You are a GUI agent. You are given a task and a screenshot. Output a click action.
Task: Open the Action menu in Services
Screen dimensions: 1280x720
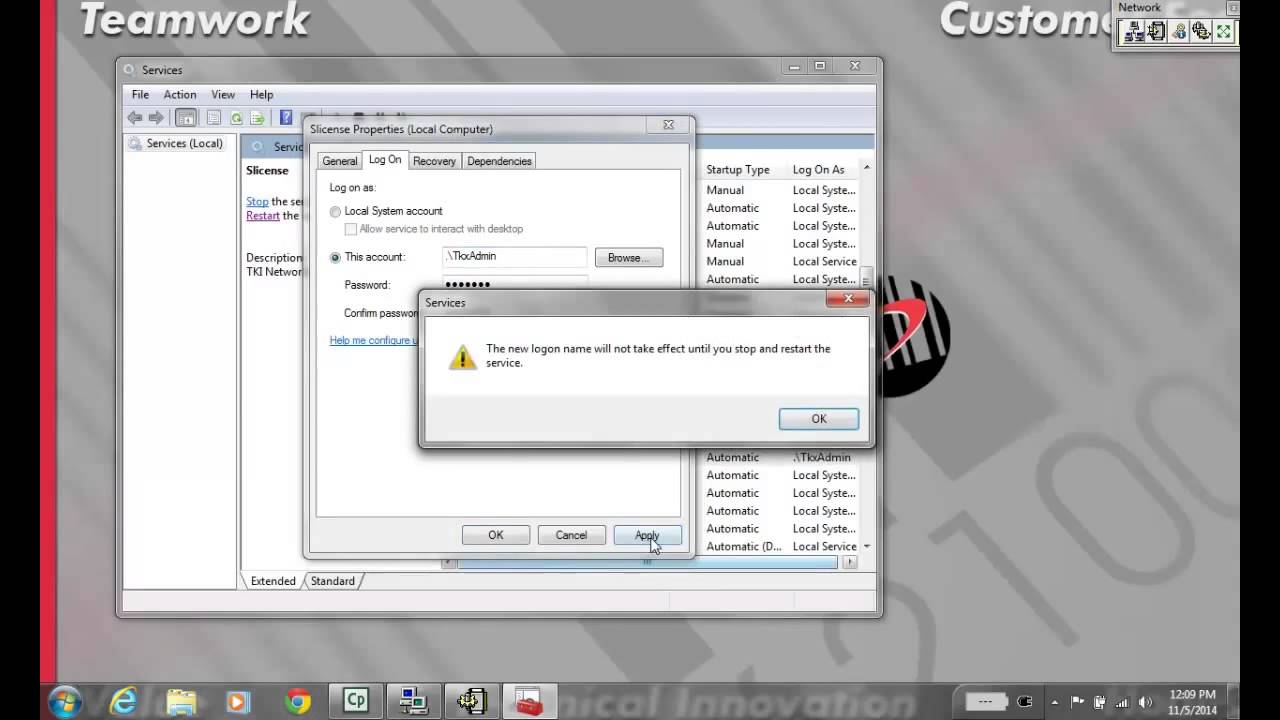click(180, 94)
